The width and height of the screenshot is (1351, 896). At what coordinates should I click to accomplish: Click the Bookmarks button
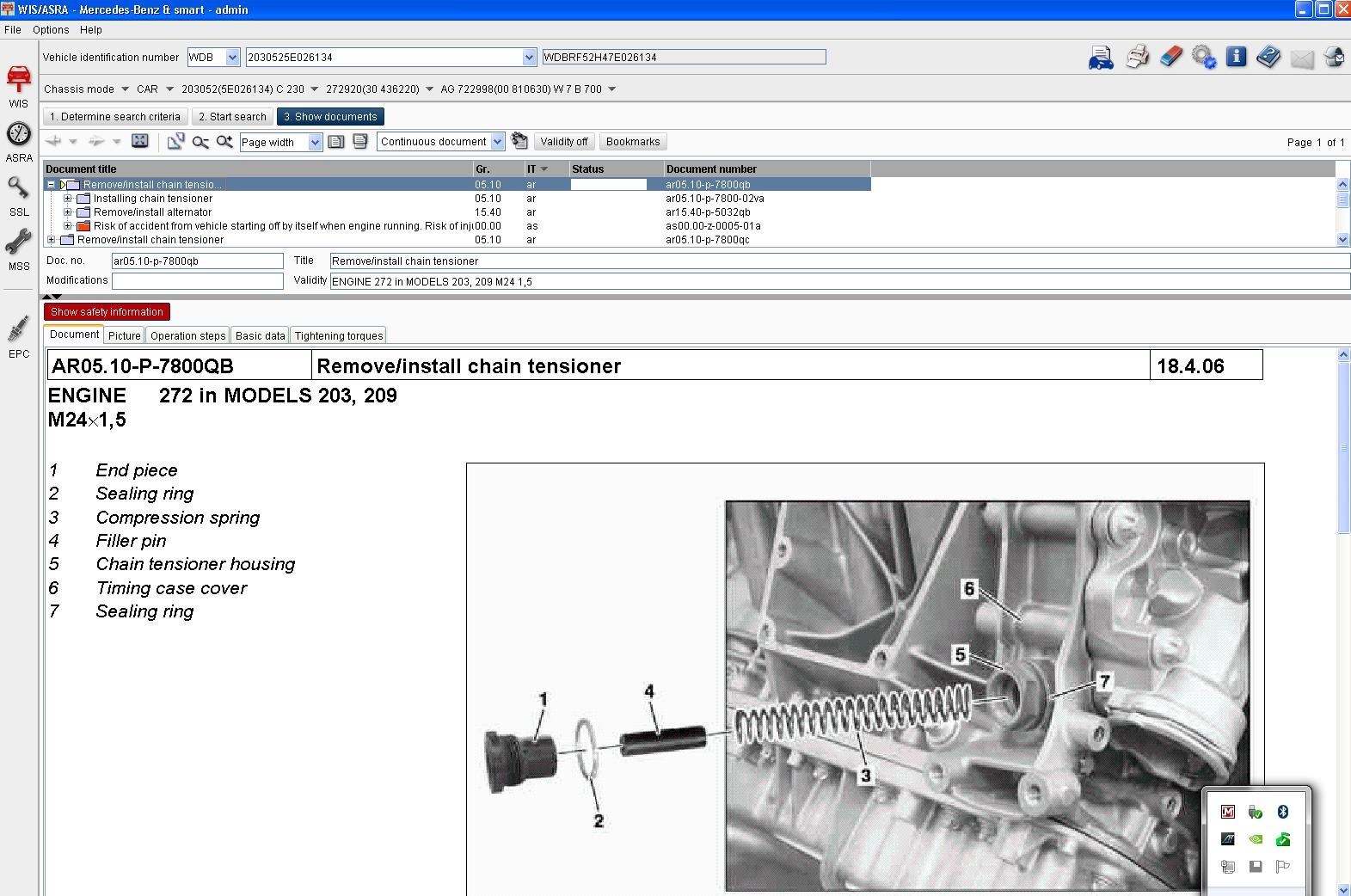pyautogui.click(x=632, y=142)
